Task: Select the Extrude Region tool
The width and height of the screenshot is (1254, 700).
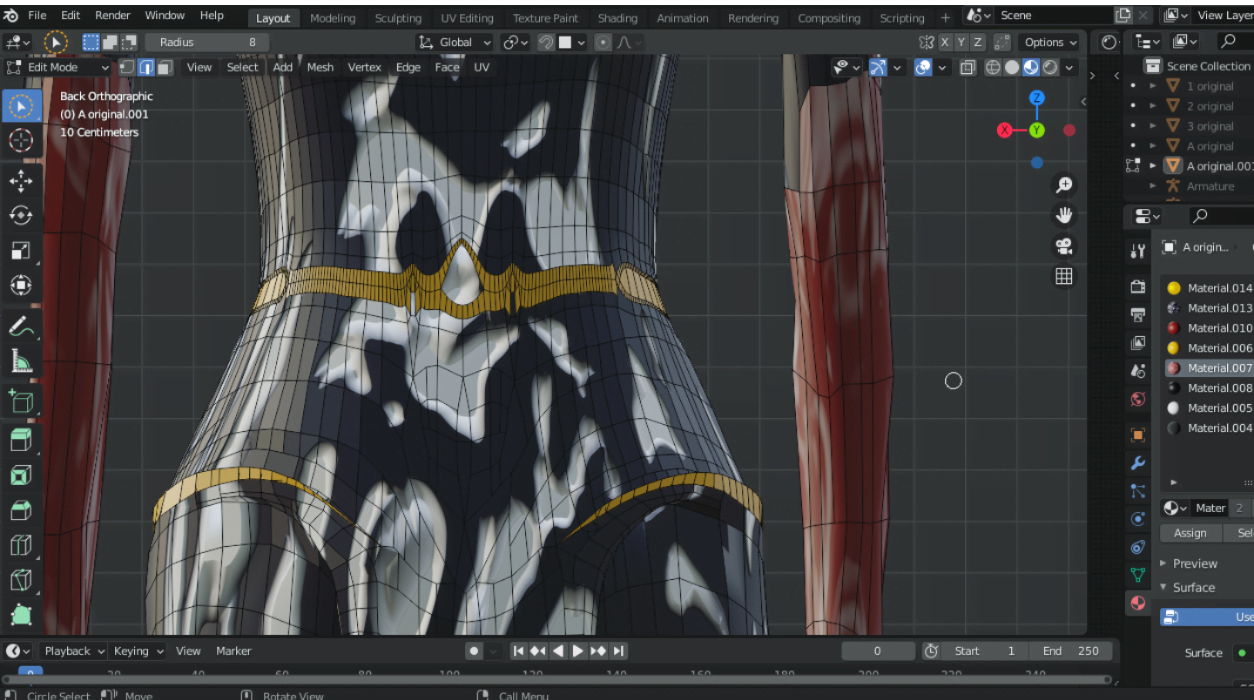Action: [21, 440]
